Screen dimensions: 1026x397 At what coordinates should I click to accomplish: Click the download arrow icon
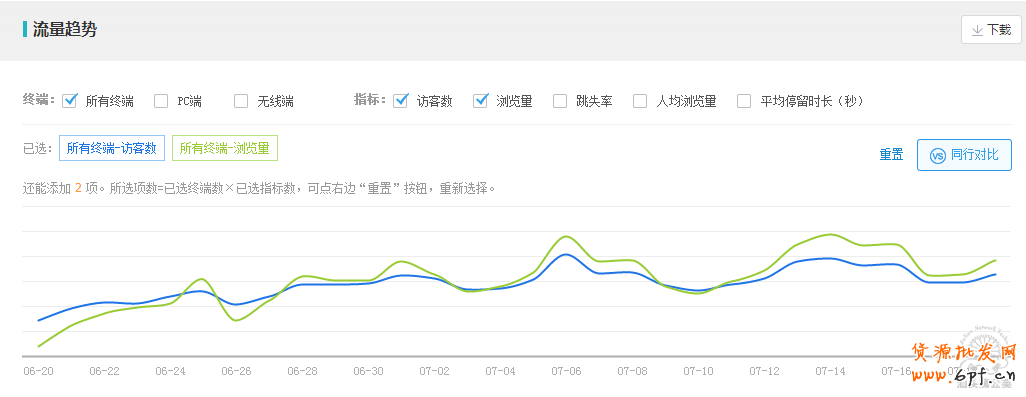[x=977, y=30]
